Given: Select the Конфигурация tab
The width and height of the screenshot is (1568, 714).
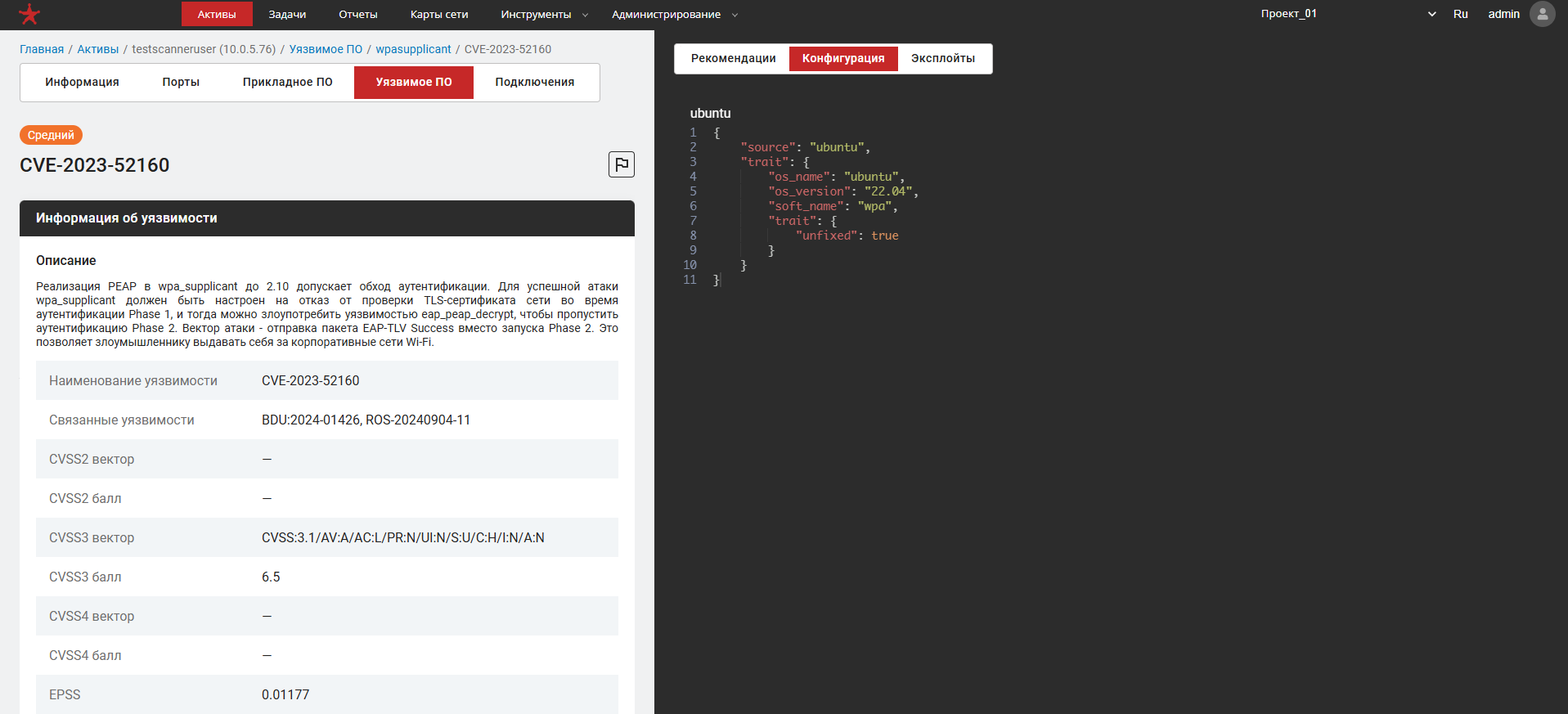Looking at the screenshot, I should click(x=843, y=58).
